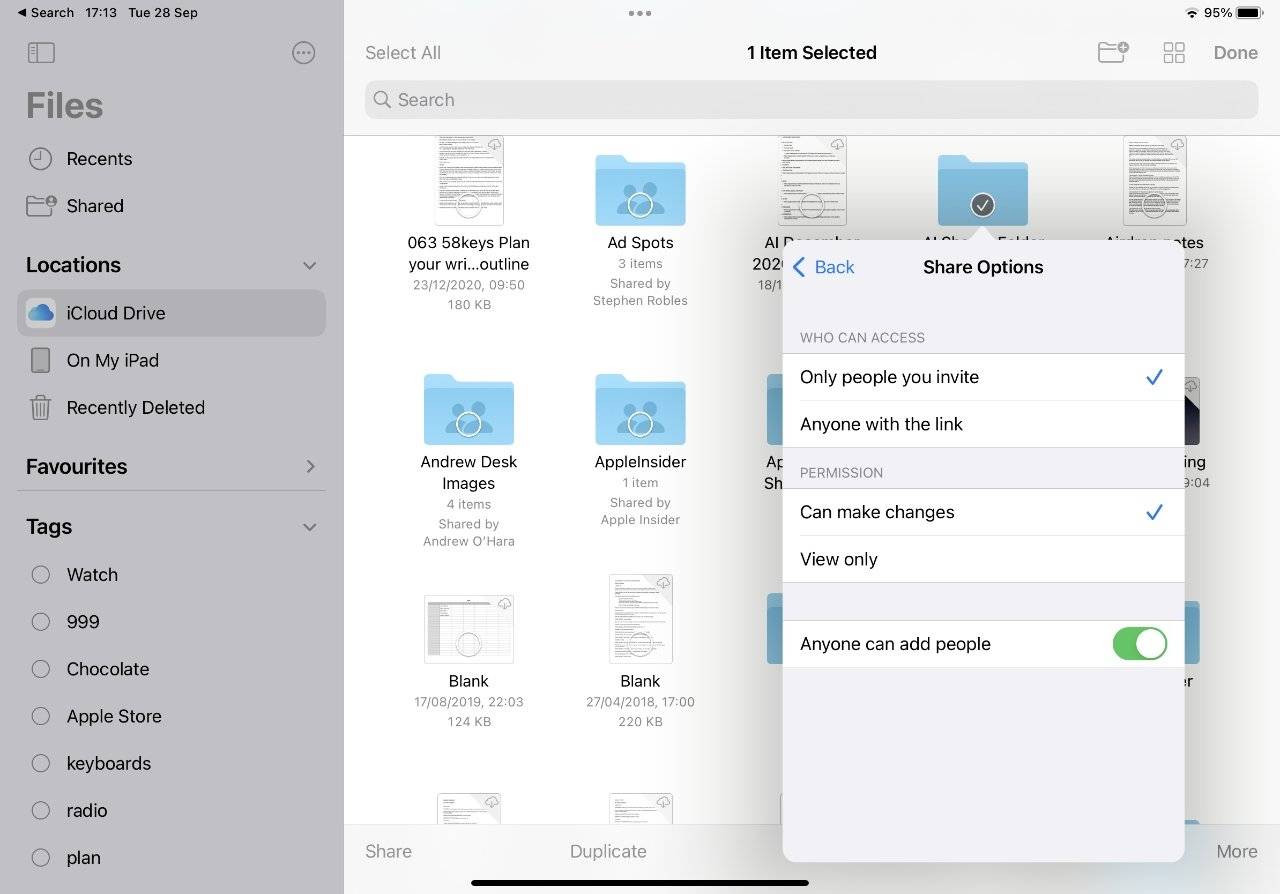Create a new folder with the folder-plus icon

pos(1112,52)
